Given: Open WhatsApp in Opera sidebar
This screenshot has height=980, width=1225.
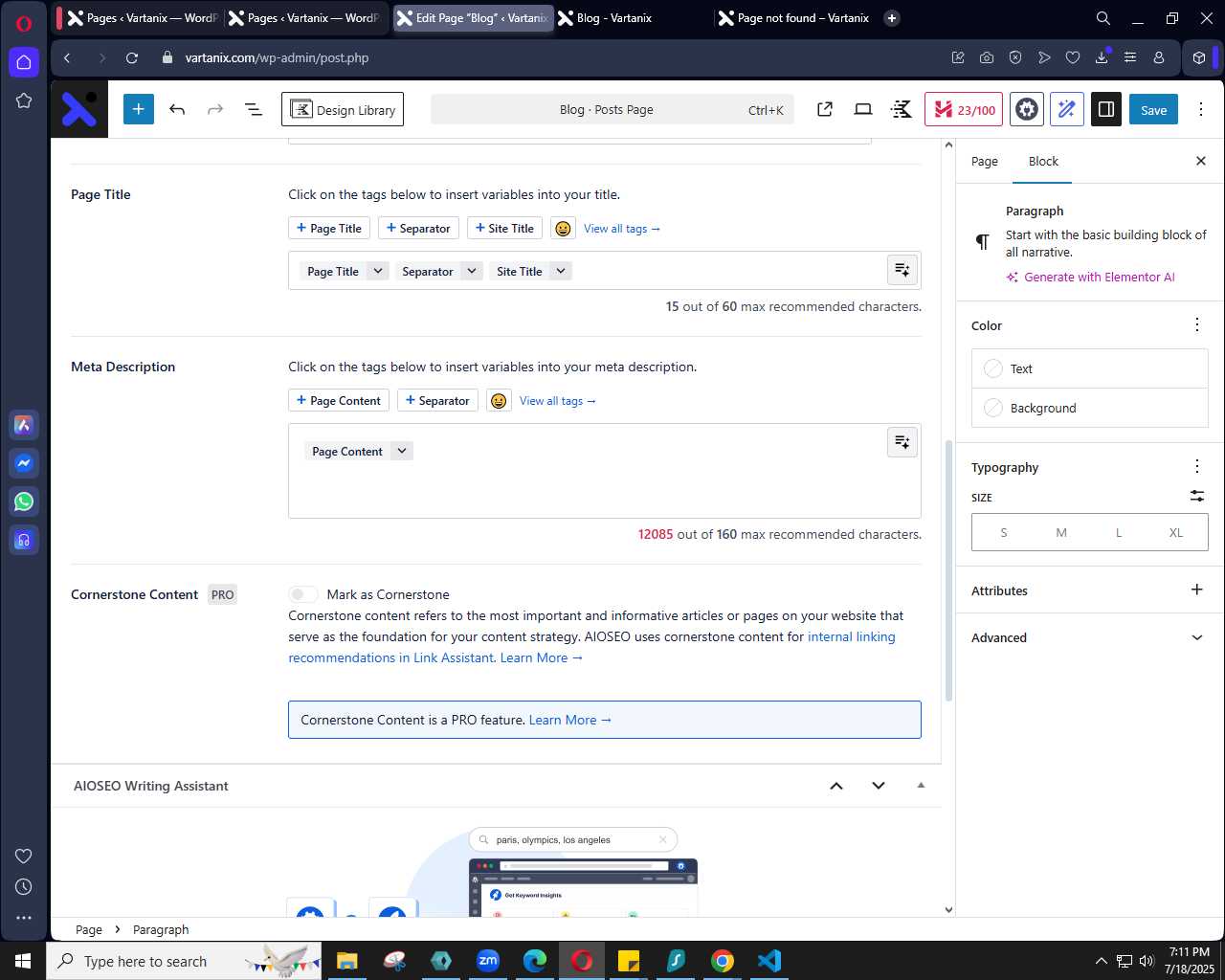Looking at the screenshot, I should click(24, 501).
